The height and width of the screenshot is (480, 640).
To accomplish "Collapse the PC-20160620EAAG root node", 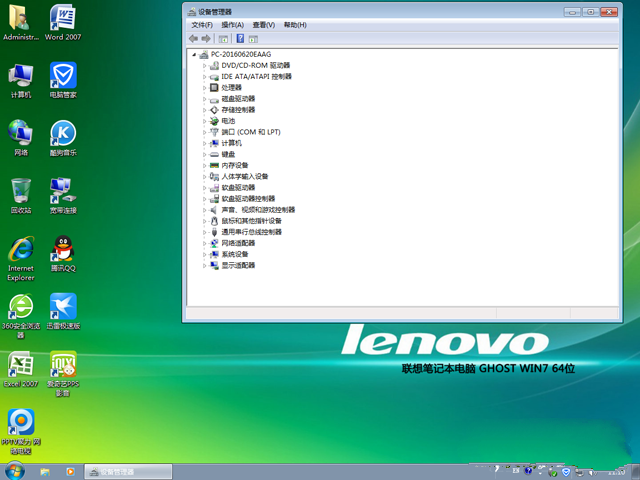I will point(194,54).
